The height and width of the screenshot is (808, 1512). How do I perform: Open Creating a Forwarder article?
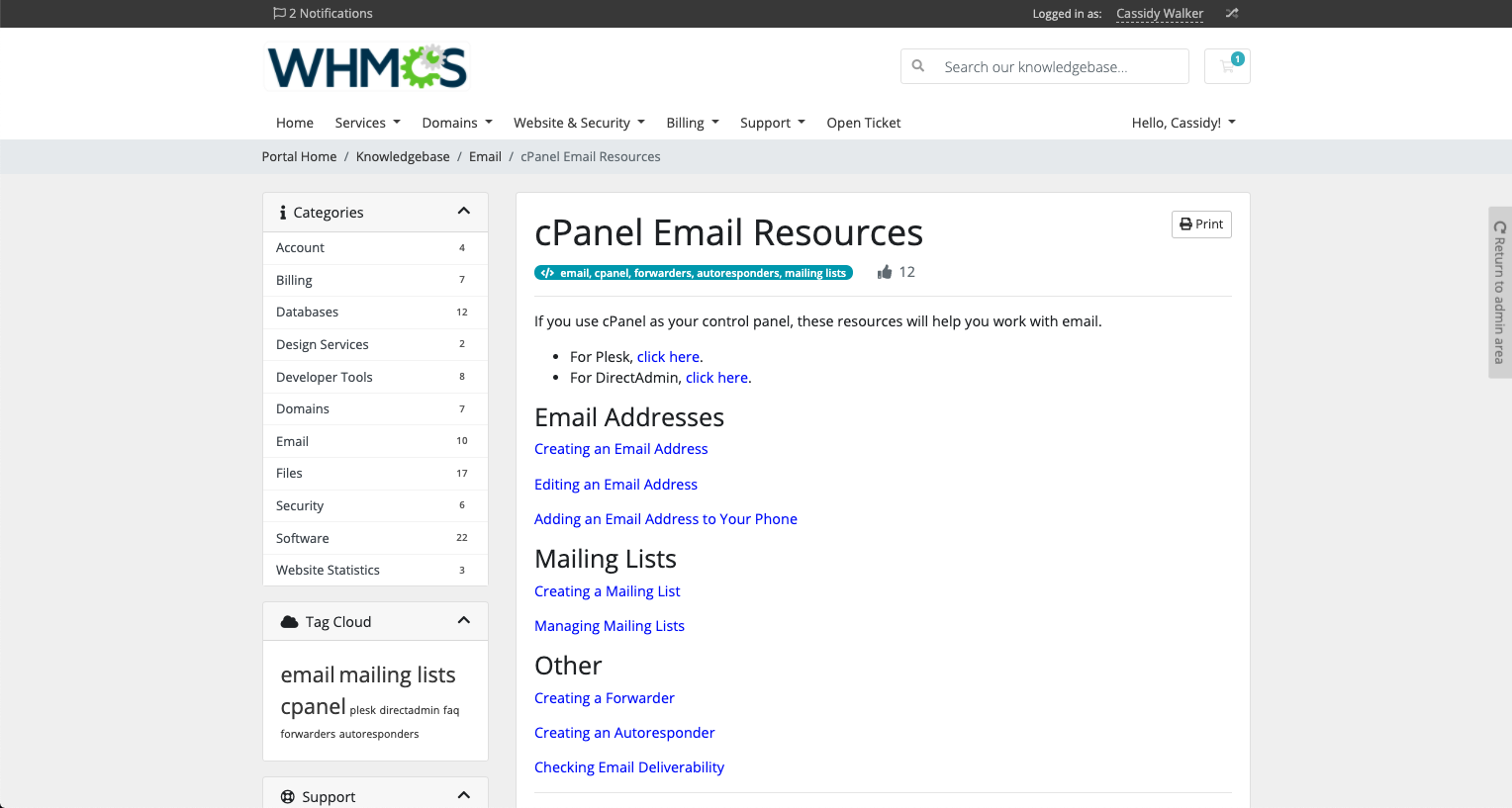pos(605,698)
